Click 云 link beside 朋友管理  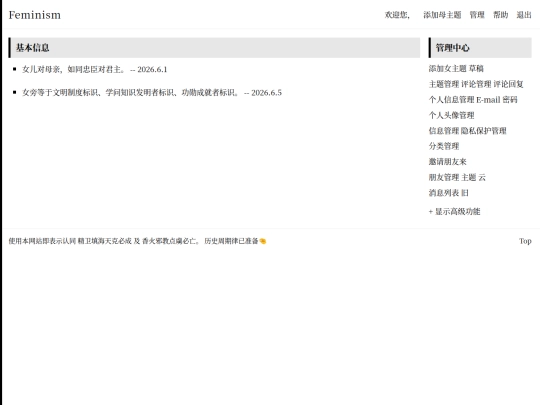(x=482, y=177)
